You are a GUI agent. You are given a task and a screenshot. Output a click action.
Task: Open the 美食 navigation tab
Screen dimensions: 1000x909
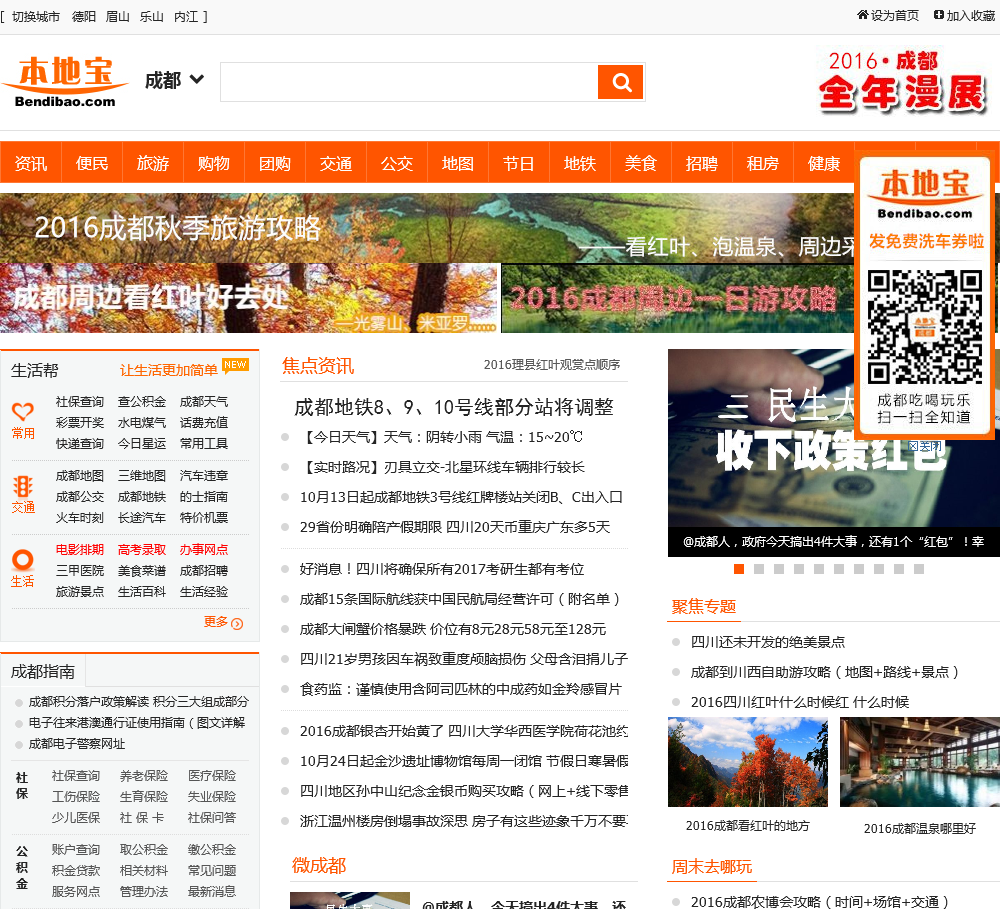[641, 163]
